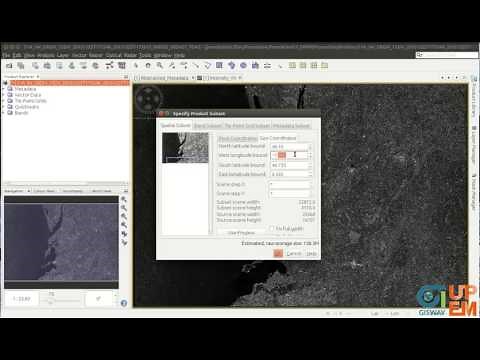
Task: Open the File menu
Action: [6, 55]
